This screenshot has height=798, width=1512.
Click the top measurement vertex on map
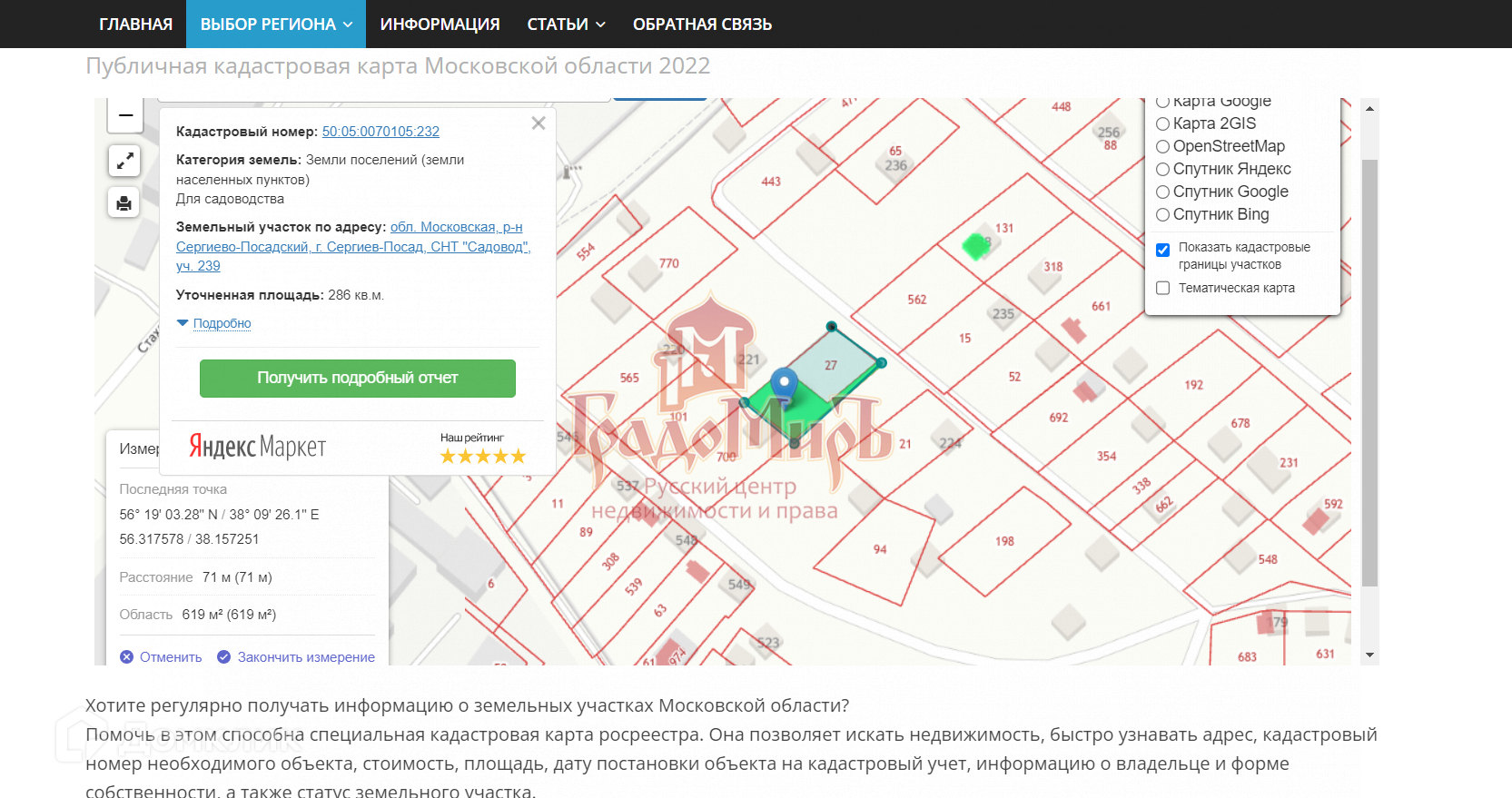pos(832,326)
